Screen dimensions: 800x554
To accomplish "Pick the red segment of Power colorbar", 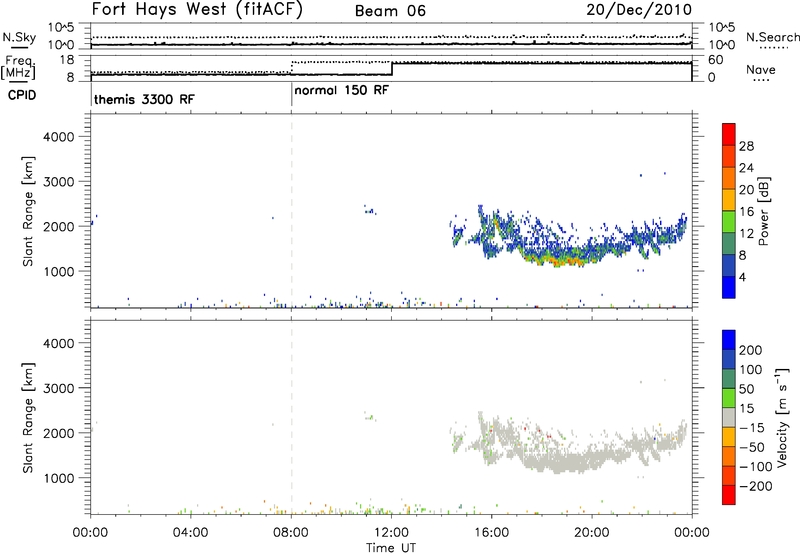I will 729,134.
